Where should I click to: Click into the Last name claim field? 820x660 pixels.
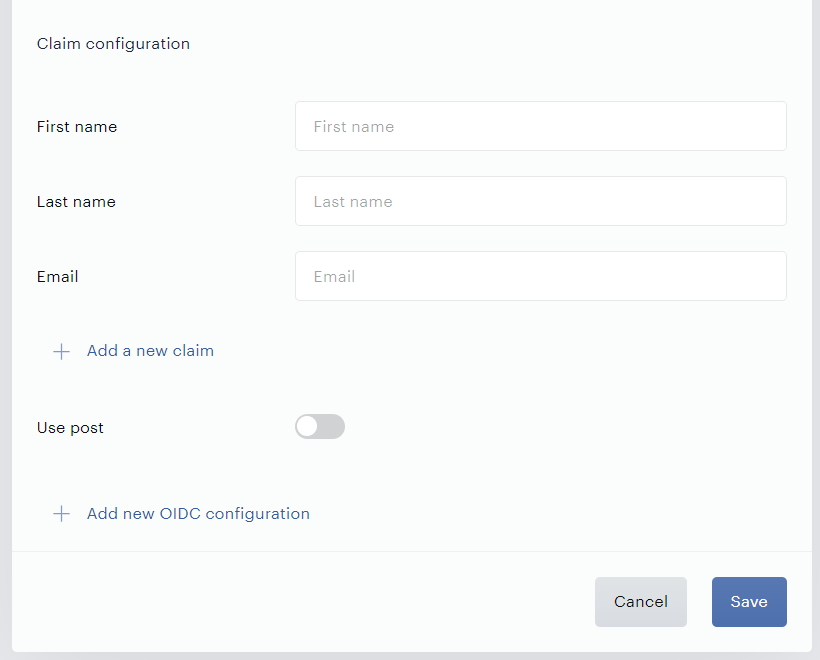[x=541, y=201]
